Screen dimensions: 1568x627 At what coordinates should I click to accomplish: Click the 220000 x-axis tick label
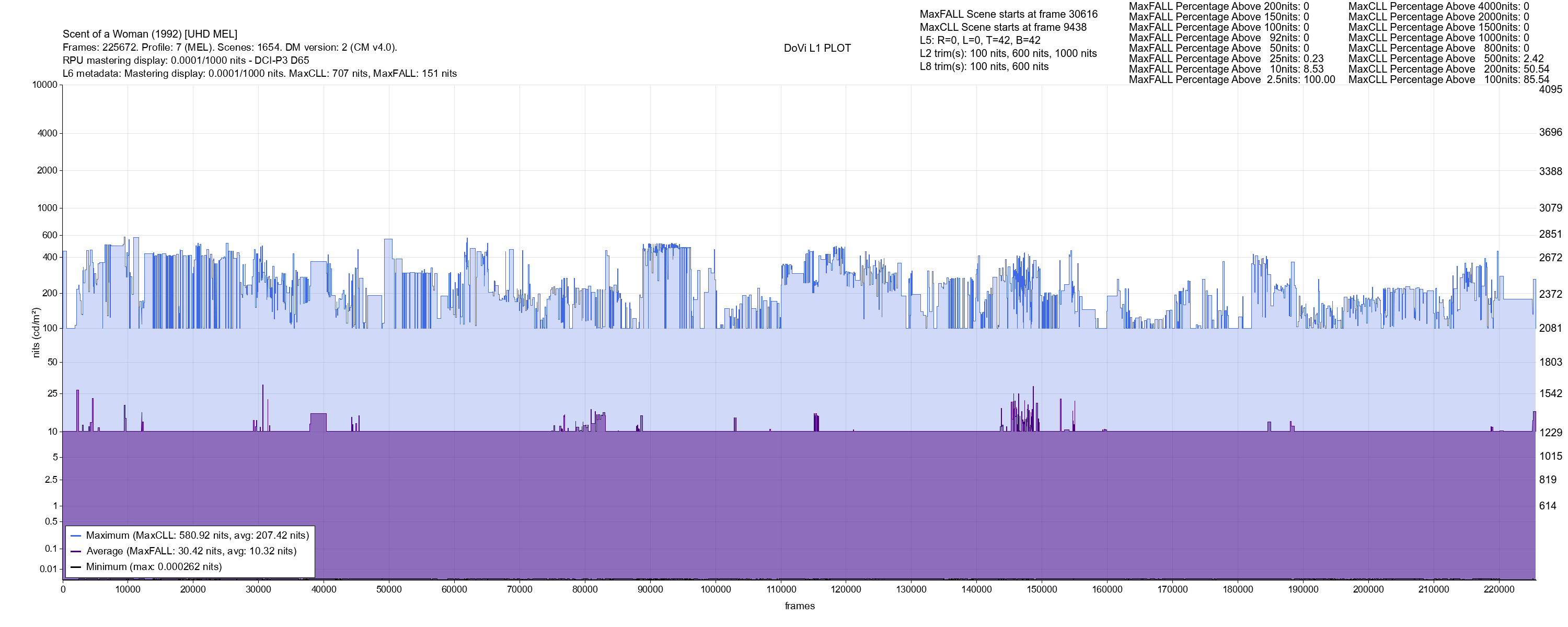pyautogui.click(x=1498, y=590)
